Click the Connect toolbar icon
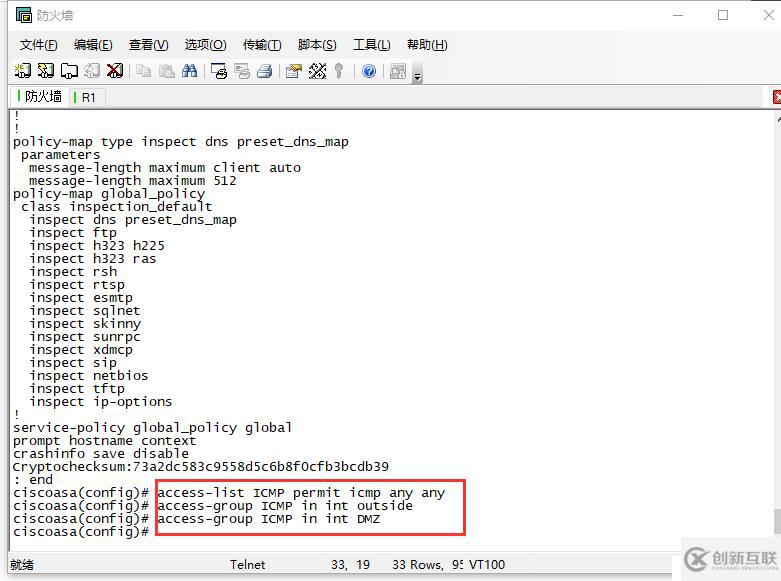The width and height of the screenshot is (781, 581). click(x=22, y=71)
